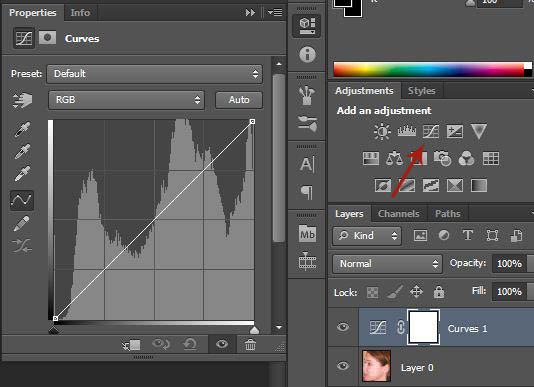Open the Preset dropdown showing Default
This screenshot has width=534, height=387.
pos(154,74)
